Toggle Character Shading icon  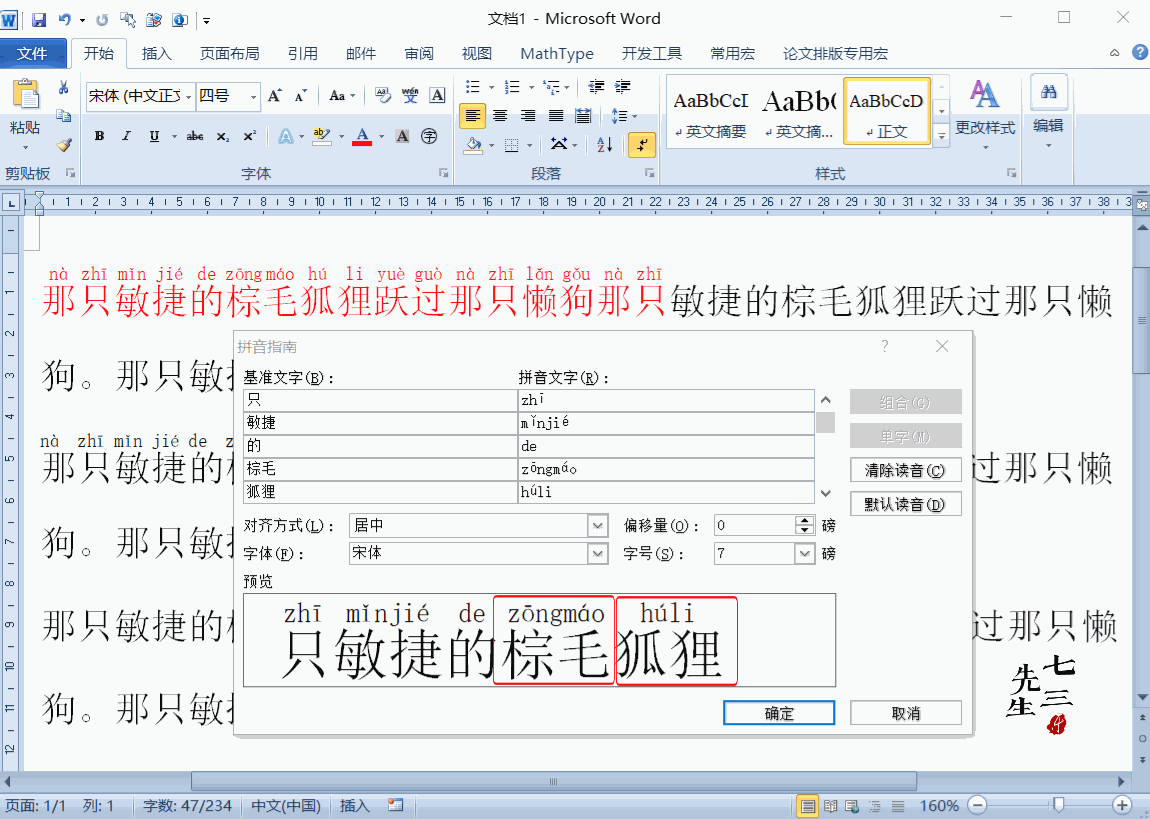[x=402, y=136]
